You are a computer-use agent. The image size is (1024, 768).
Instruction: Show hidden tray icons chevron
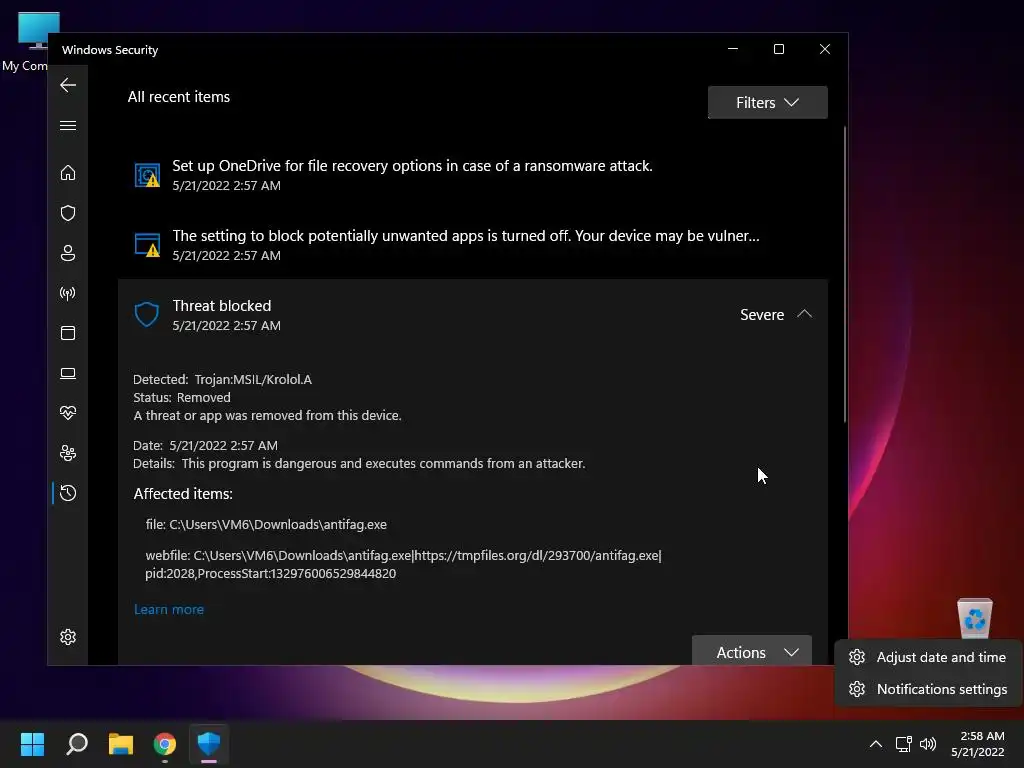click(876, 744)
